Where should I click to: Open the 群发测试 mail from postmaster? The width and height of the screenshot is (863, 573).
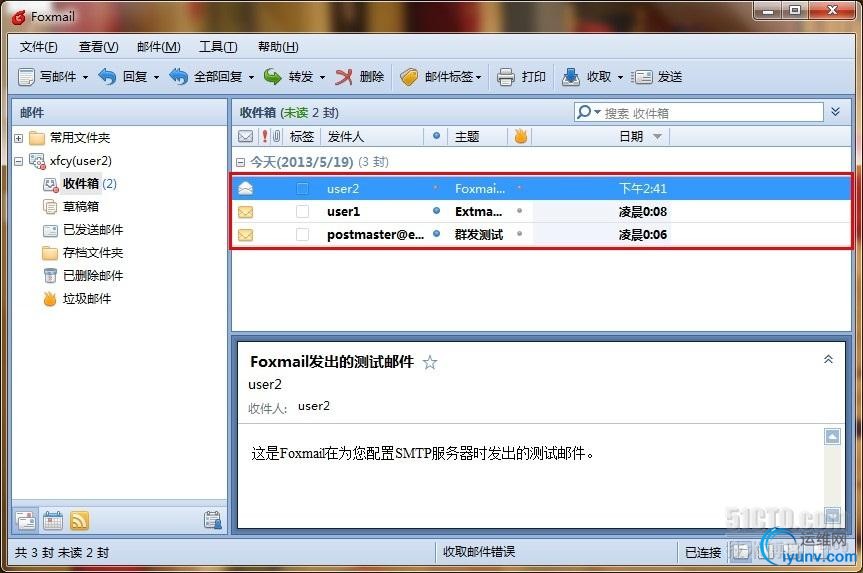(x=540, y=234)
